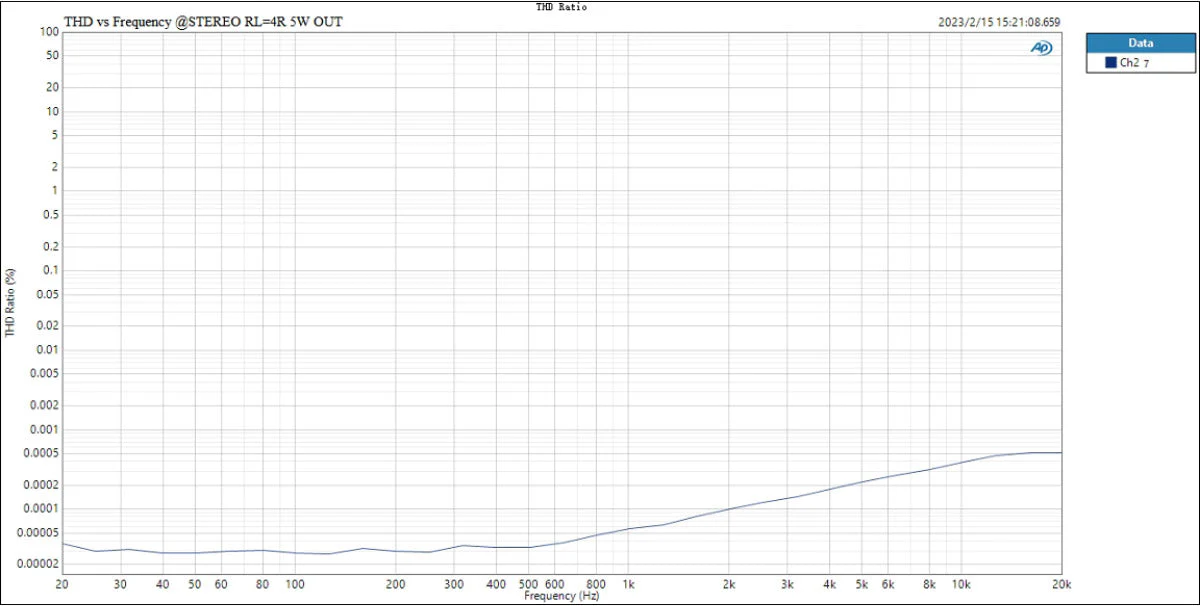1200x606 pixels.
Task: Click the 5k frequency axis tick label
Action: tap(862, 584)
